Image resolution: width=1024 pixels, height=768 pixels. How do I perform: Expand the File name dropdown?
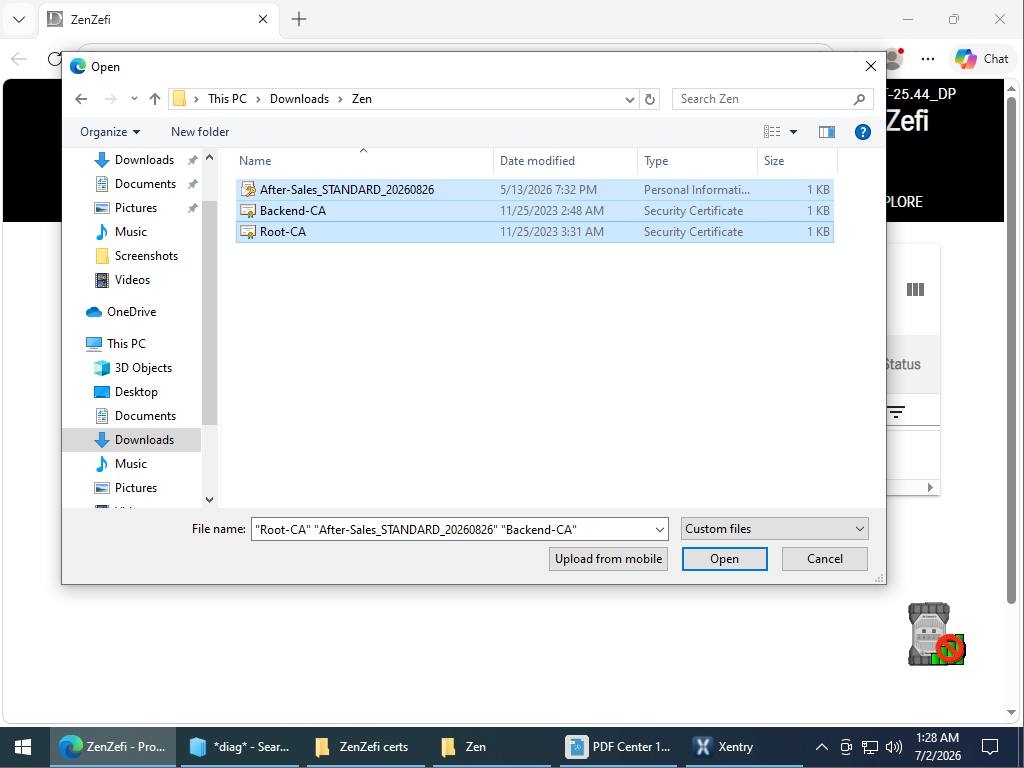point(660,530)
